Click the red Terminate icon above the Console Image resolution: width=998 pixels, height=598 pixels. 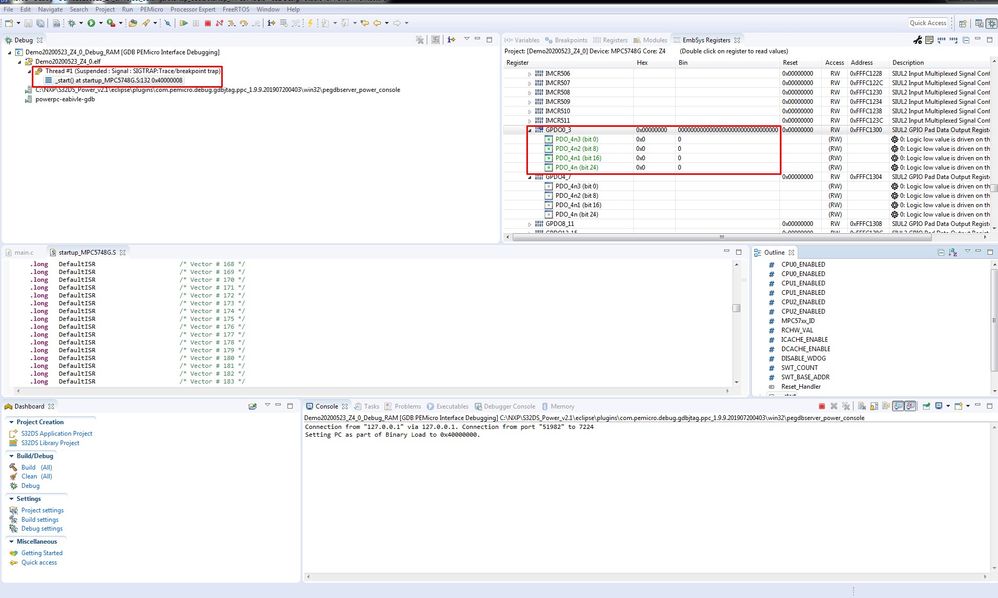(820, 405)
